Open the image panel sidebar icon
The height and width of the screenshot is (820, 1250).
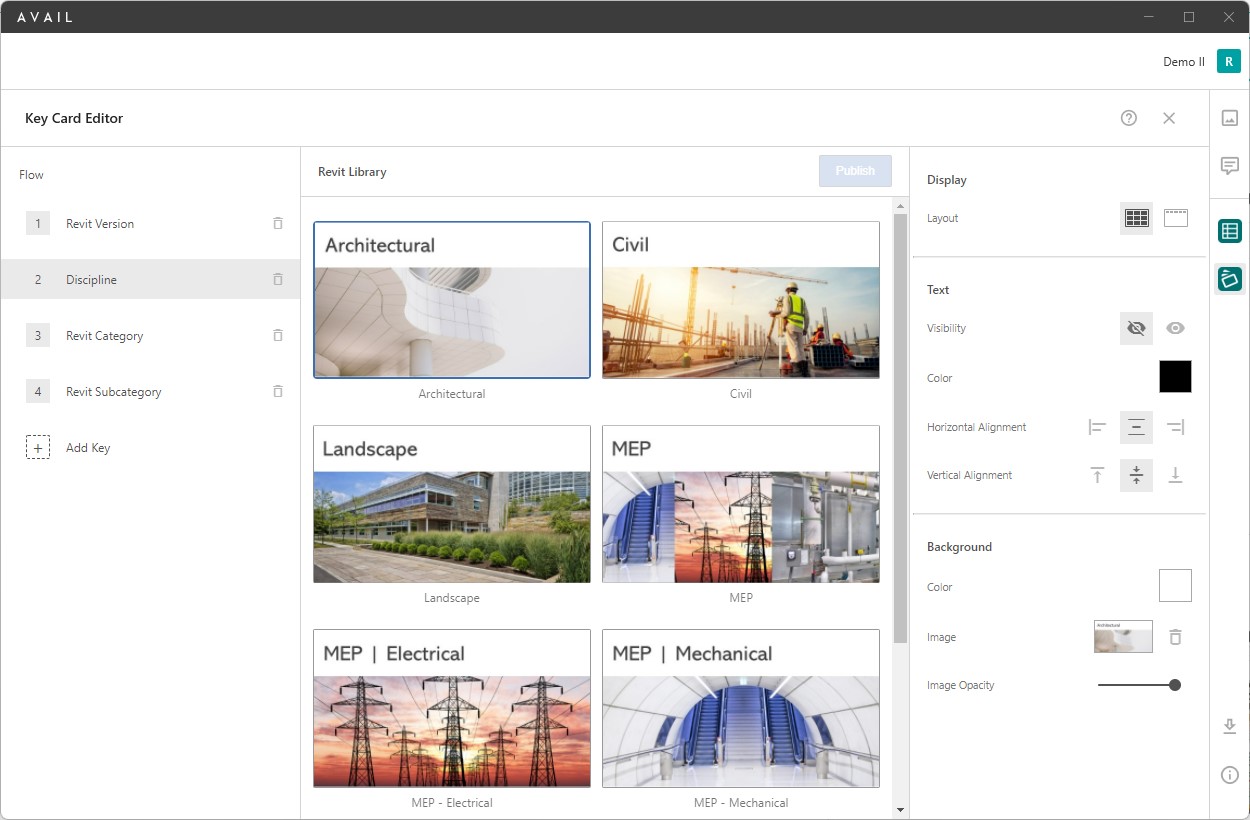click(1230, 118)
